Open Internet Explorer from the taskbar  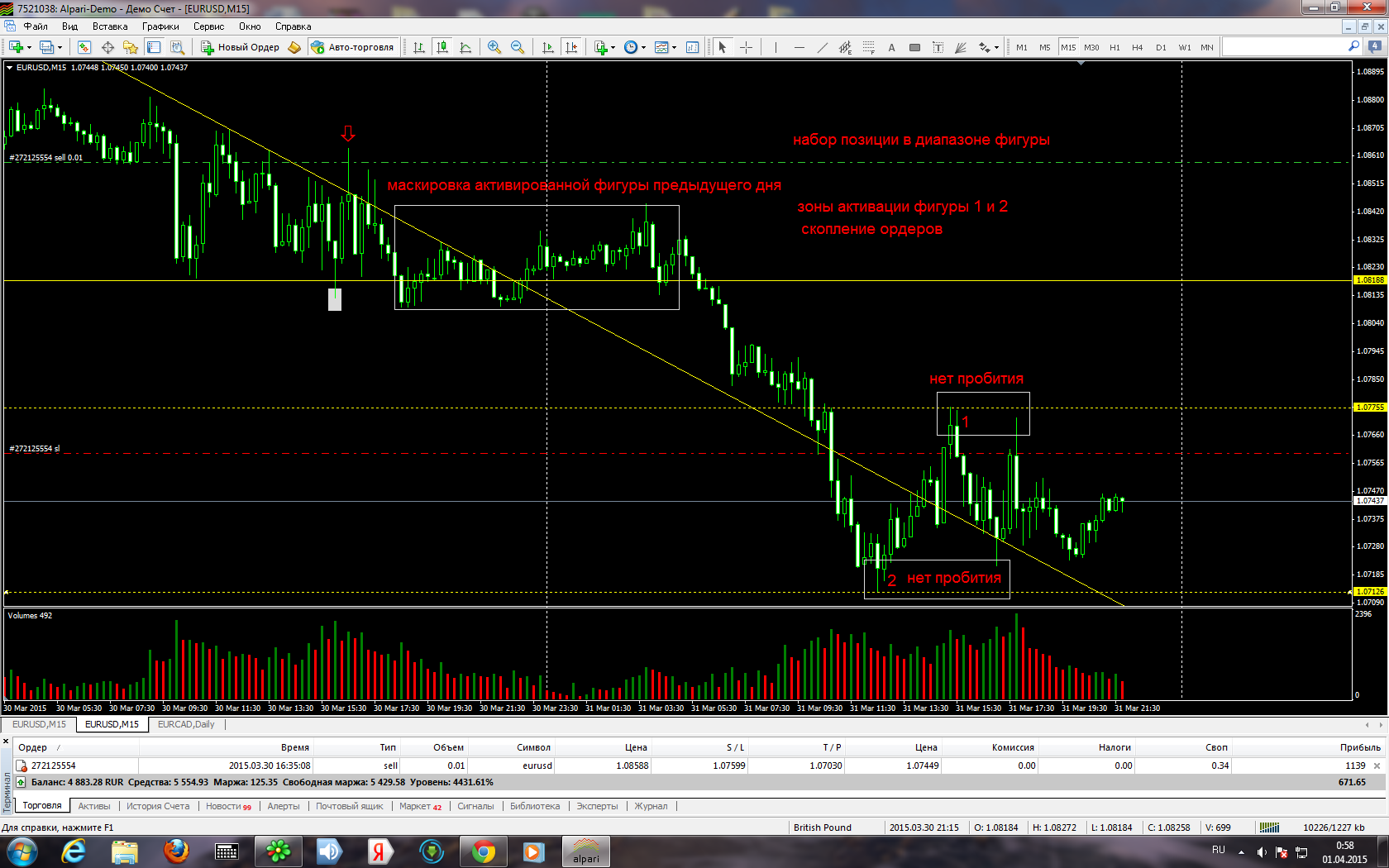point(74,851)
